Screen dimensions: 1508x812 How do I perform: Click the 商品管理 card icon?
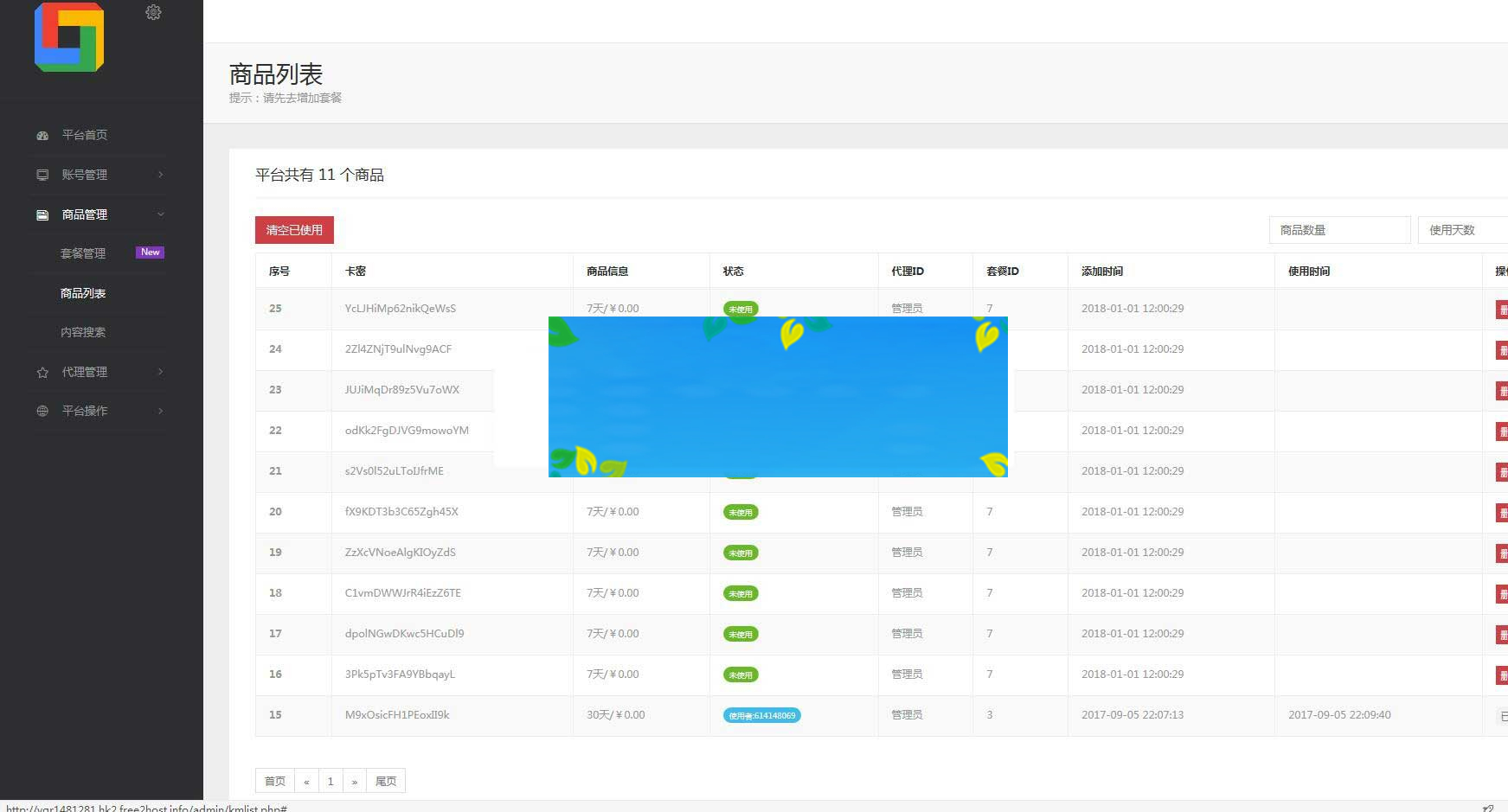pos(42,215)
